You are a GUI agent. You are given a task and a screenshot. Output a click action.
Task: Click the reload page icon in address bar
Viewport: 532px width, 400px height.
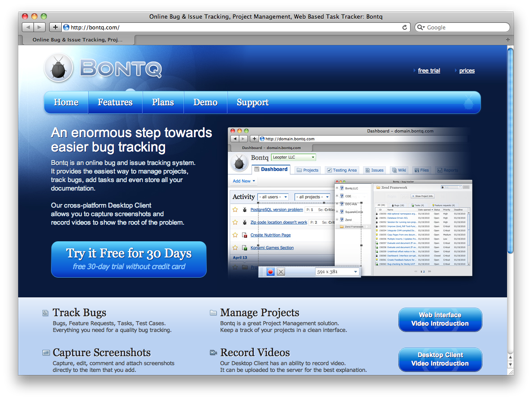[x=404, y=27]
